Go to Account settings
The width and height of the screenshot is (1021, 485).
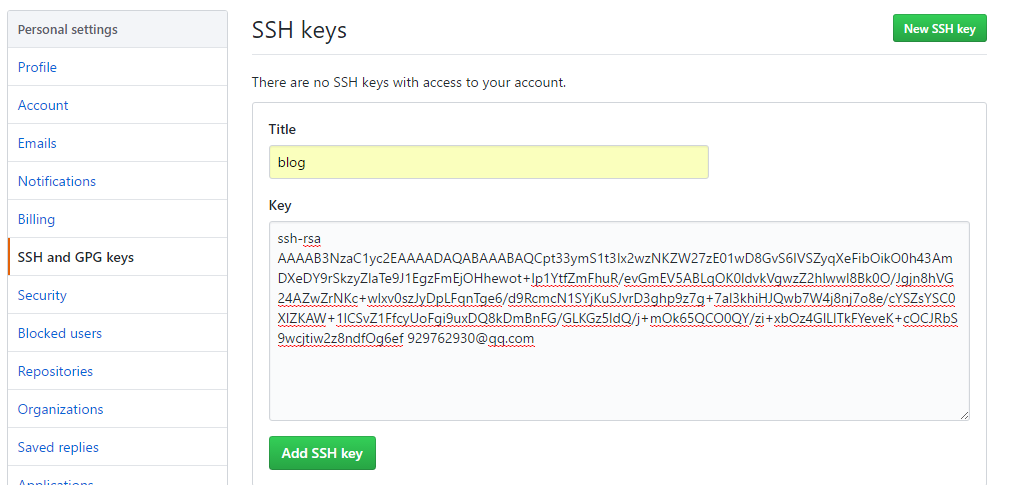(43, 105)
